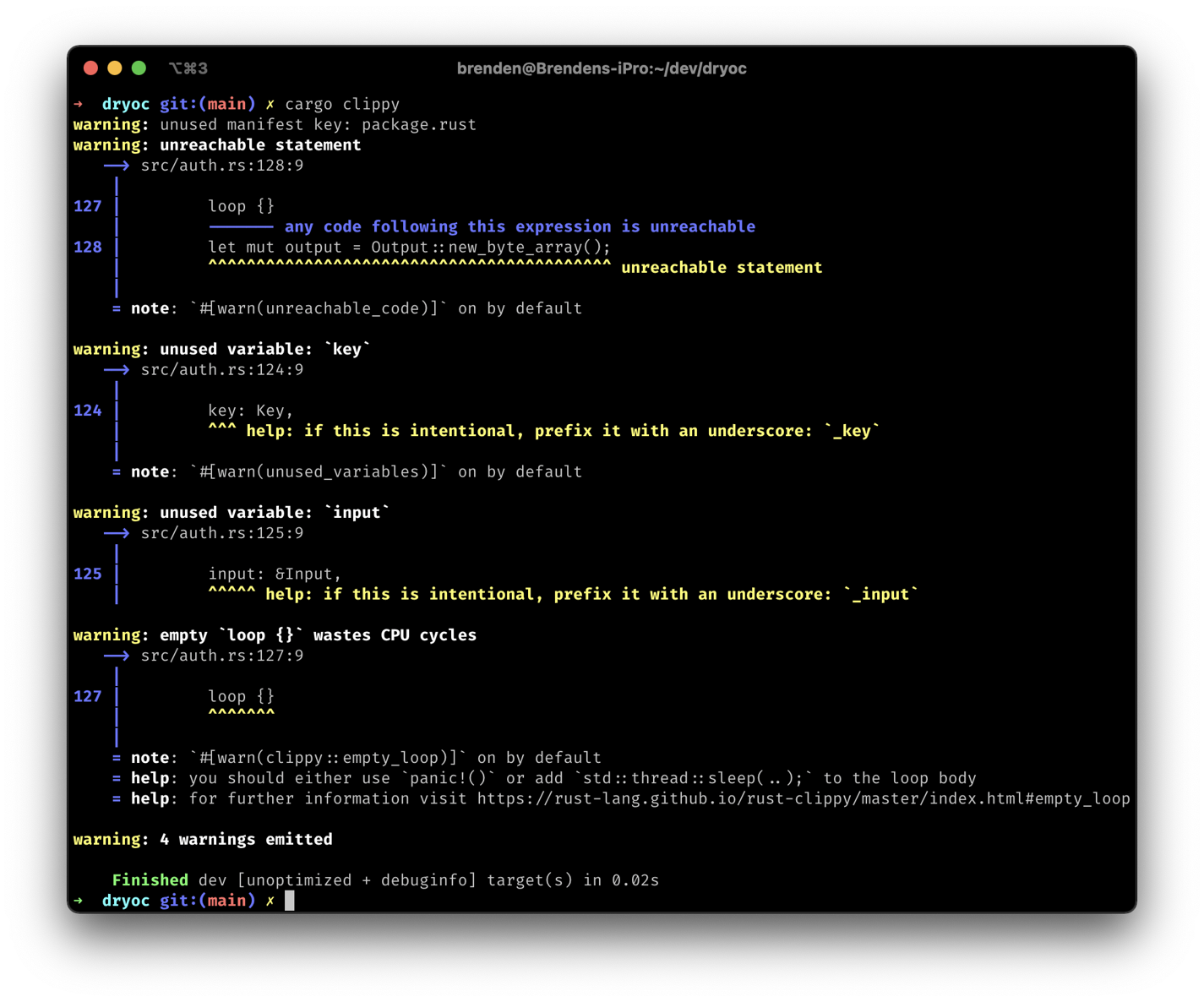Click the yellow minimize window button

115,68
